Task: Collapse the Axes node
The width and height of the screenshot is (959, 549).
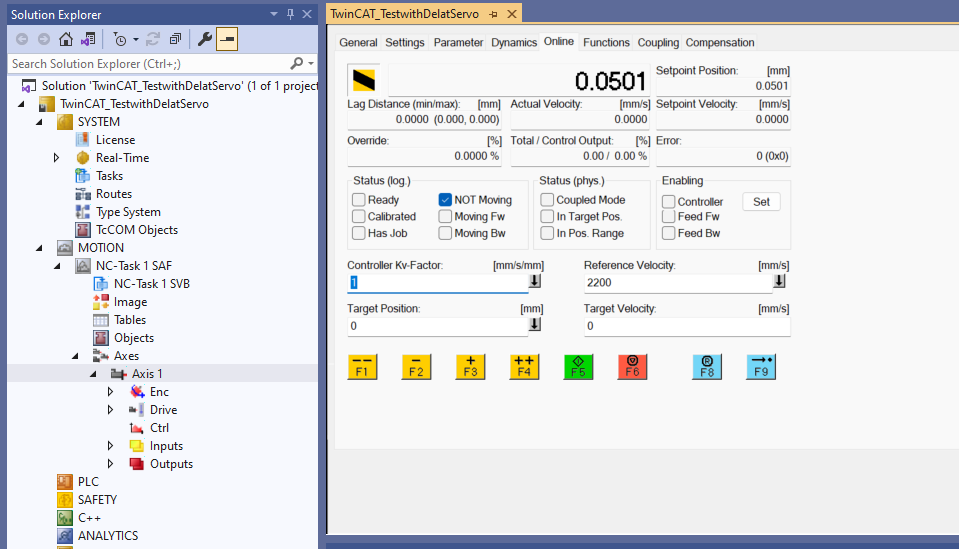Action: click(75, 356)
